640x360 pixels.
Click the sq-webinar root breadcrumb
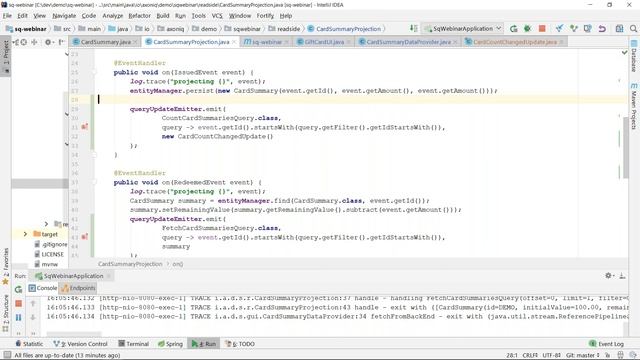(x=26, y=29)
